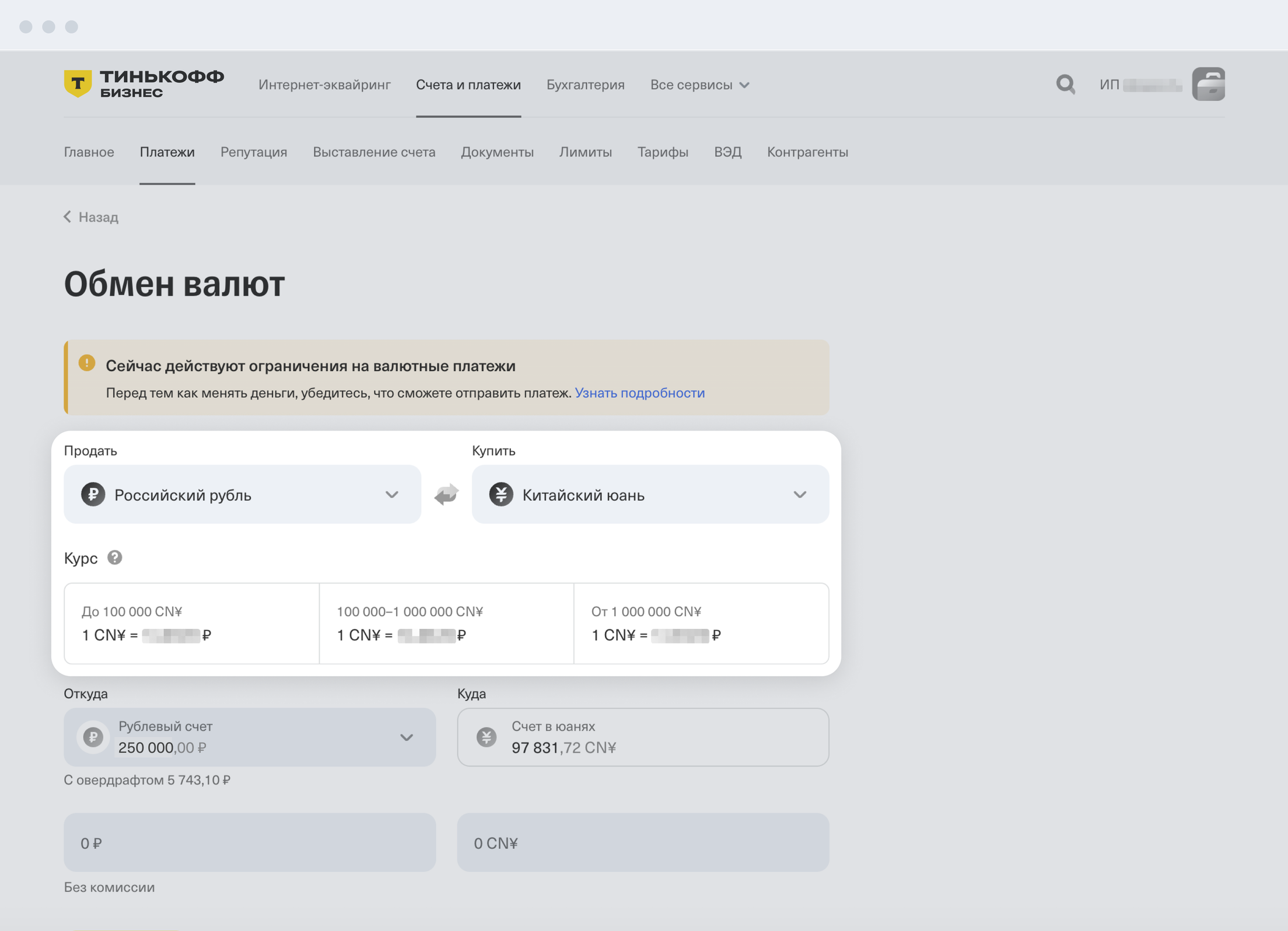The width and height of the screenshot is (1288, 931).
Task: Select the До 100 000 CN¥ rate tier
Action: tap(191, 623)
